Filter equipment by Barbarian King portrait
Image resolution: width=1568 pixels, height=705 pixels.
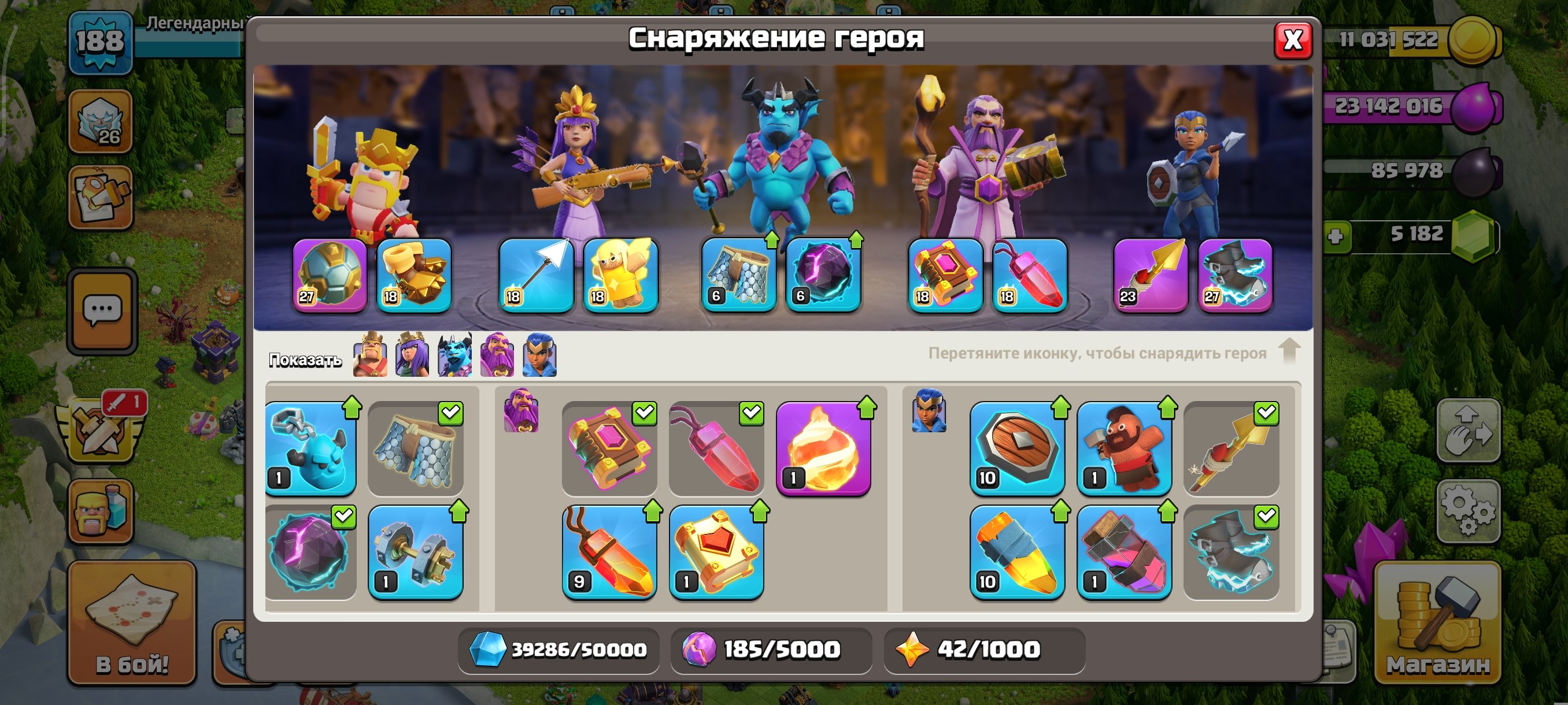click(370, 355)
